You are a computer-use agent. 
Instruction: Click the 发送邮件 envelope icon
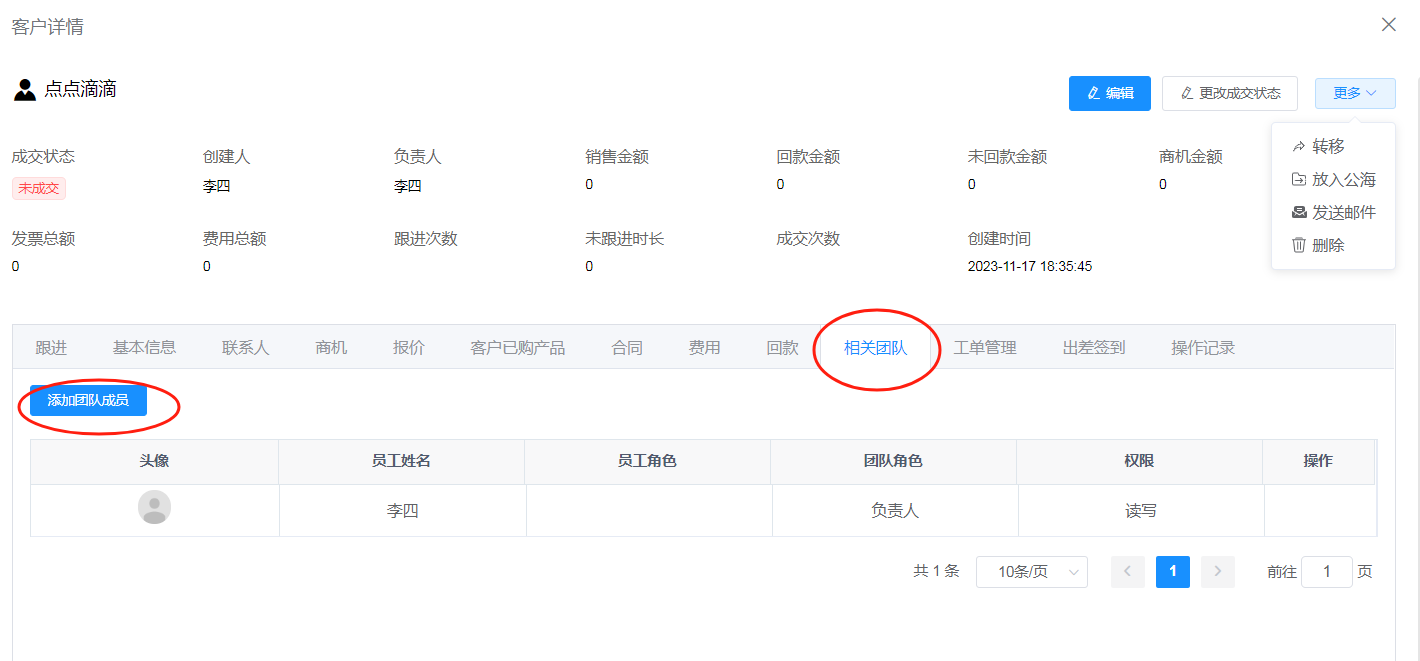click(1299, 212)
